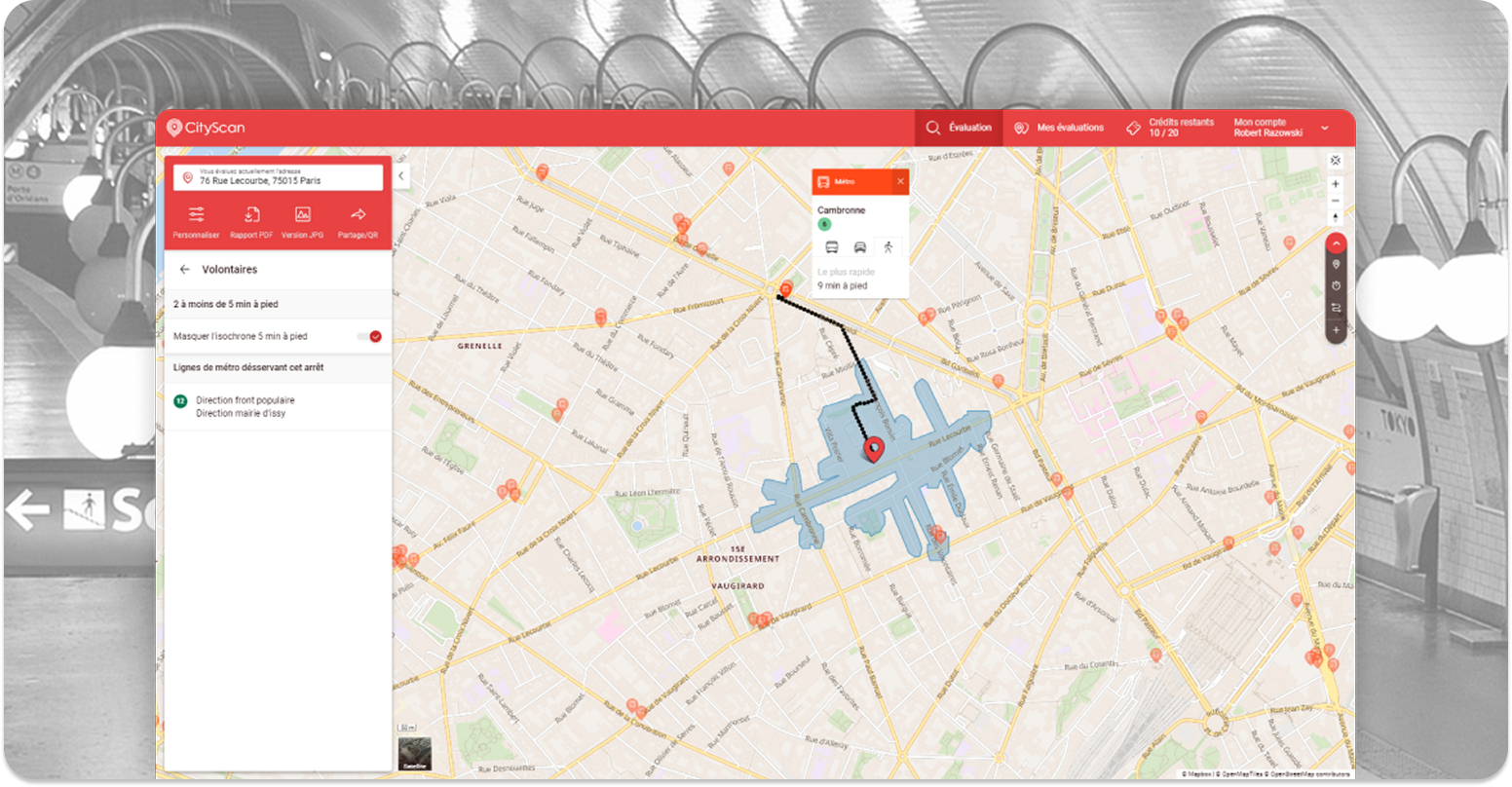Select bus transit mode in Cambronne popup
The height and width of the screenshot is (787, 1512).
click(x=832, y=247)
